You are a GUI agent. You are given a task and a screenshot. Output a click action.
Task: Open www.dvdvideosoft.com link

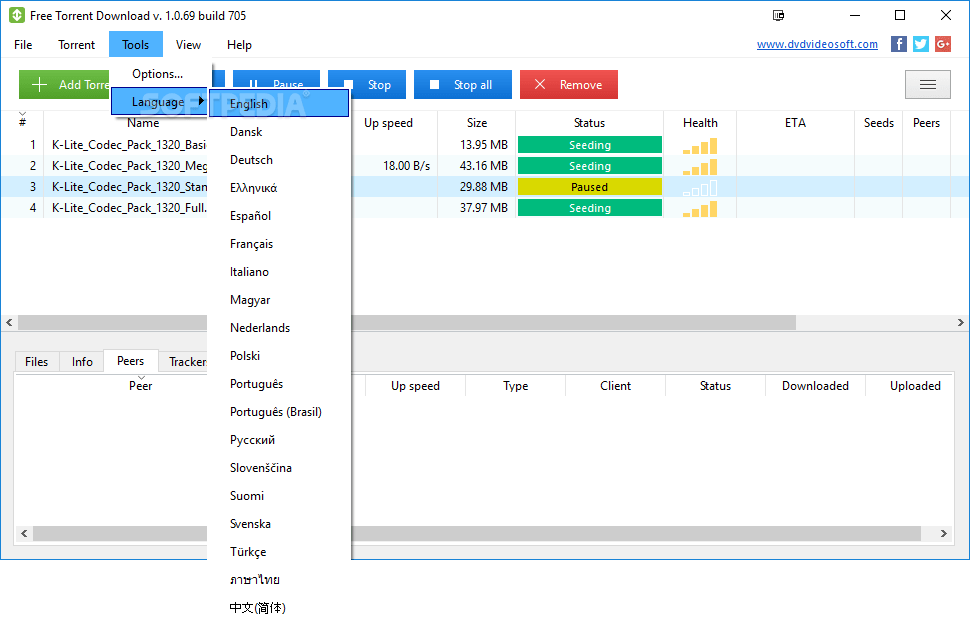pyautogui.click(x=817, y=44)
